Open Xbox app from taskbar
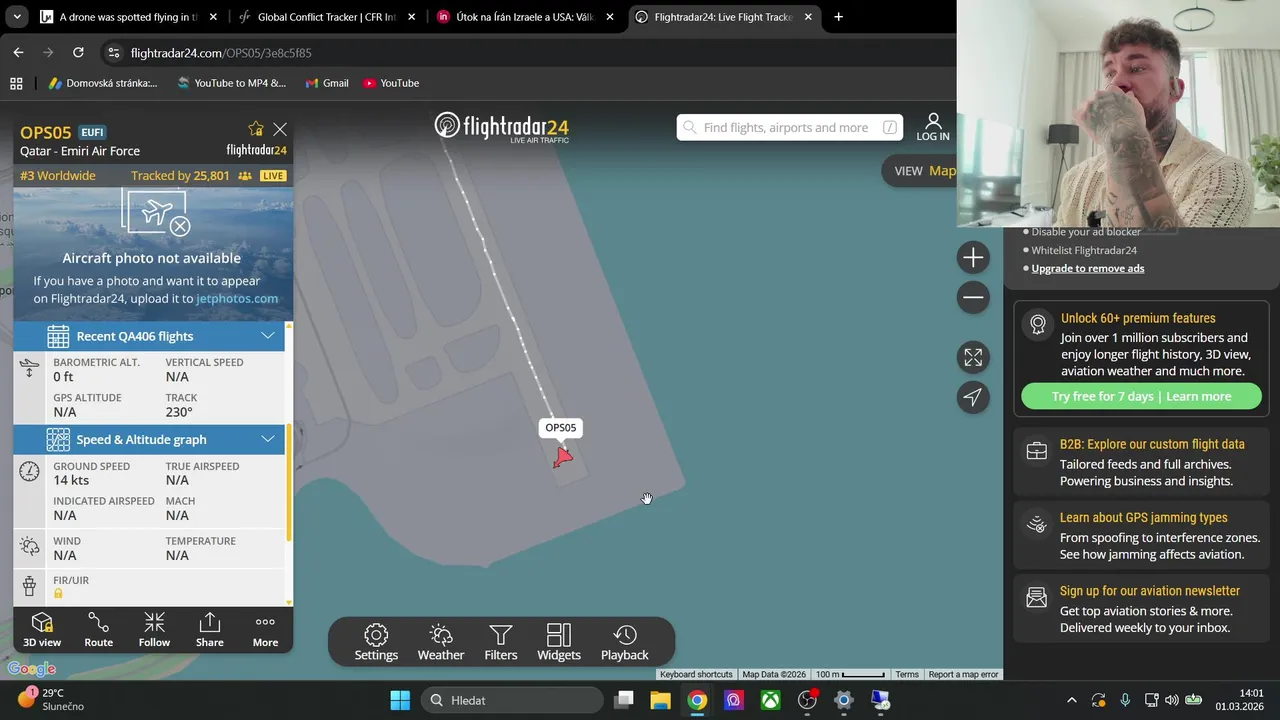The height and width of the screenshot is (720, 1280). [770, 700]
